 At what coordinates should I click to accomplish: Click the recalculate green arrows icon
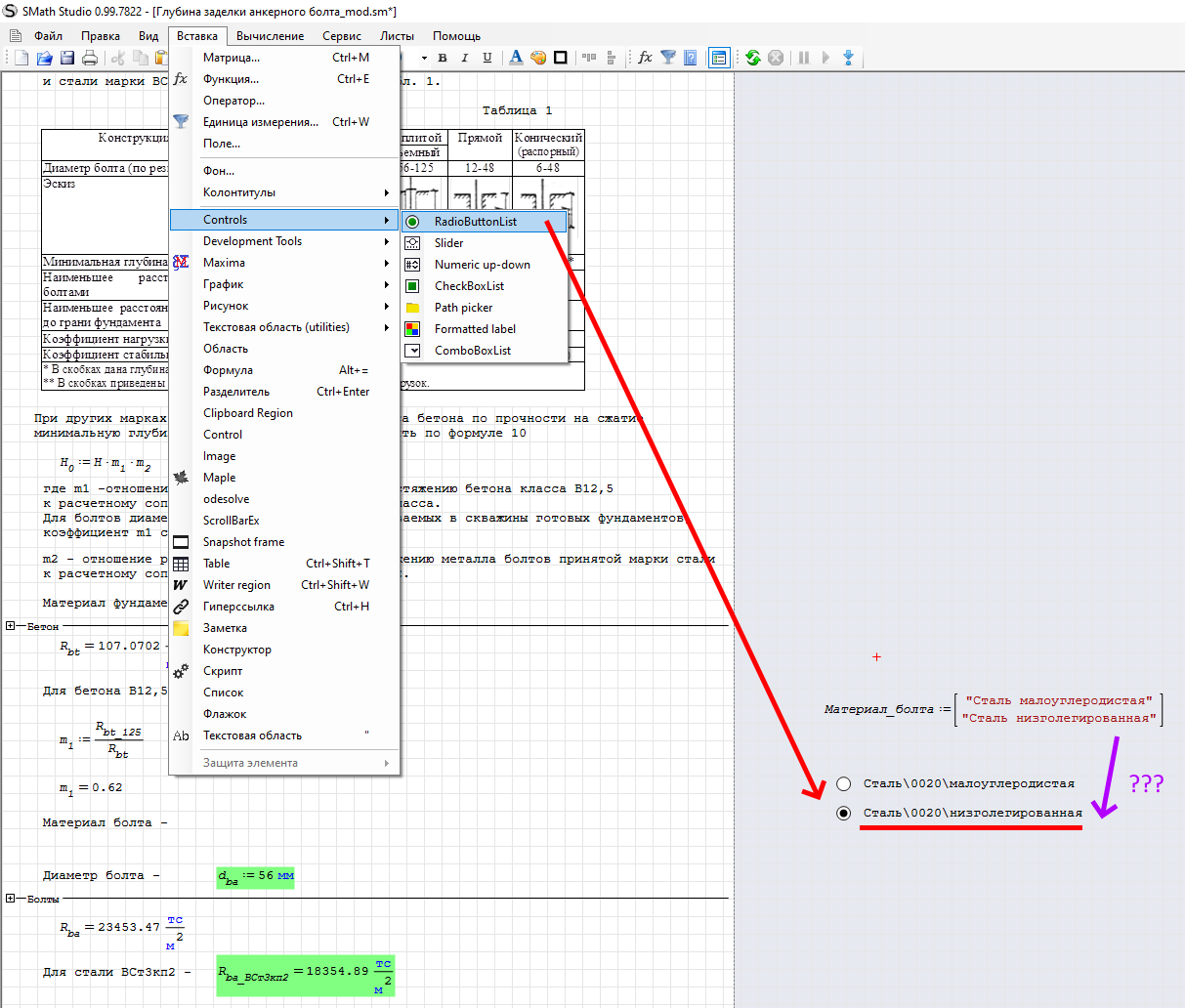pyautogui.click(x=752, y=59)
